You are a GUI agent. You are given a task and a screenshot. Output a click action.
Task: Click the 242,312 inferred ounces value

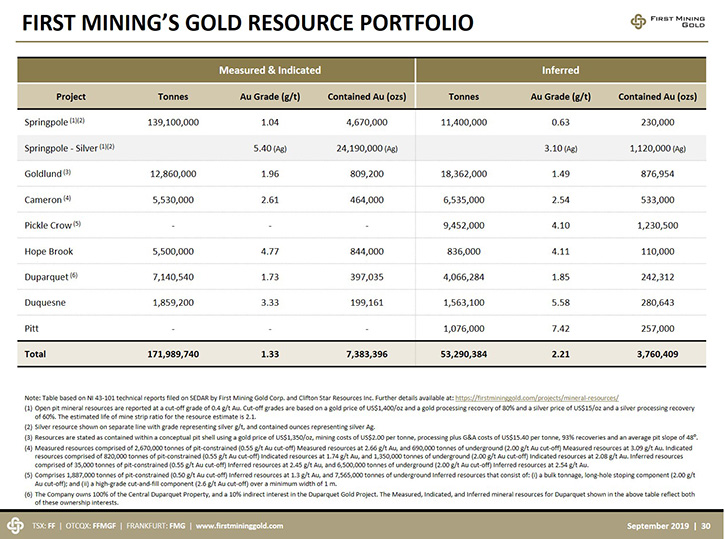point(657,277)
